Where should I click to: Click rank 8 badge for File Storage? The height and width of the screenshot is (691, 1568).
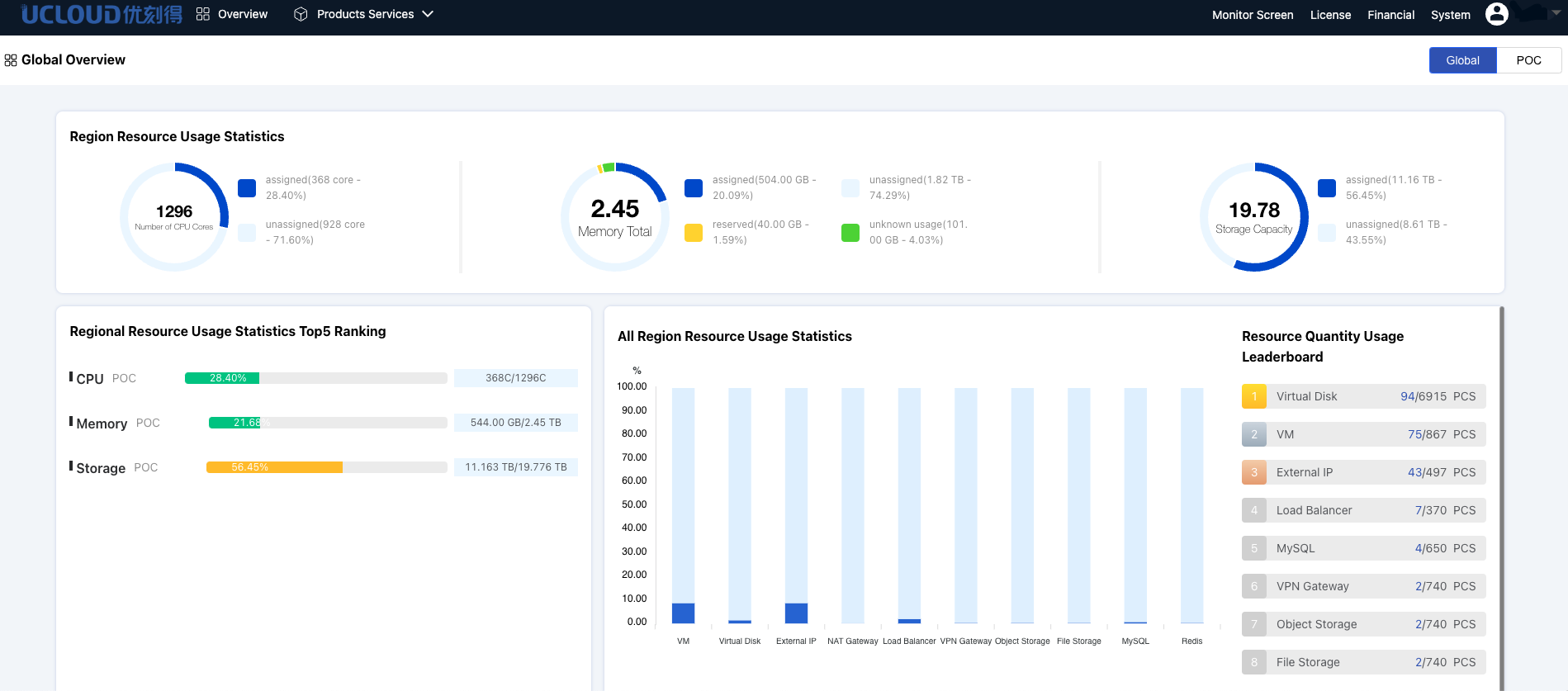click(x=1254, y=662)
